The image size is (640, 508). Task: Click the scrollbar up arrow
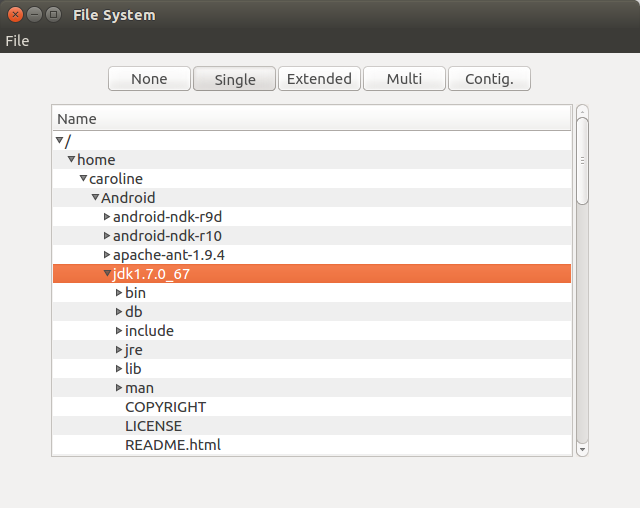[x=582, y=111]
